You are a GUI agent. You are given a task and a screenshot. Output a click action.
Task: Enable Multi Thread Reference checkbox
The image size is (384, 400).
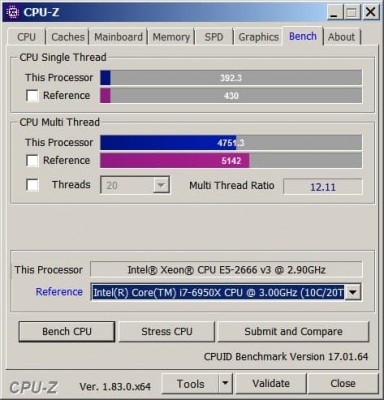(32, 160)
